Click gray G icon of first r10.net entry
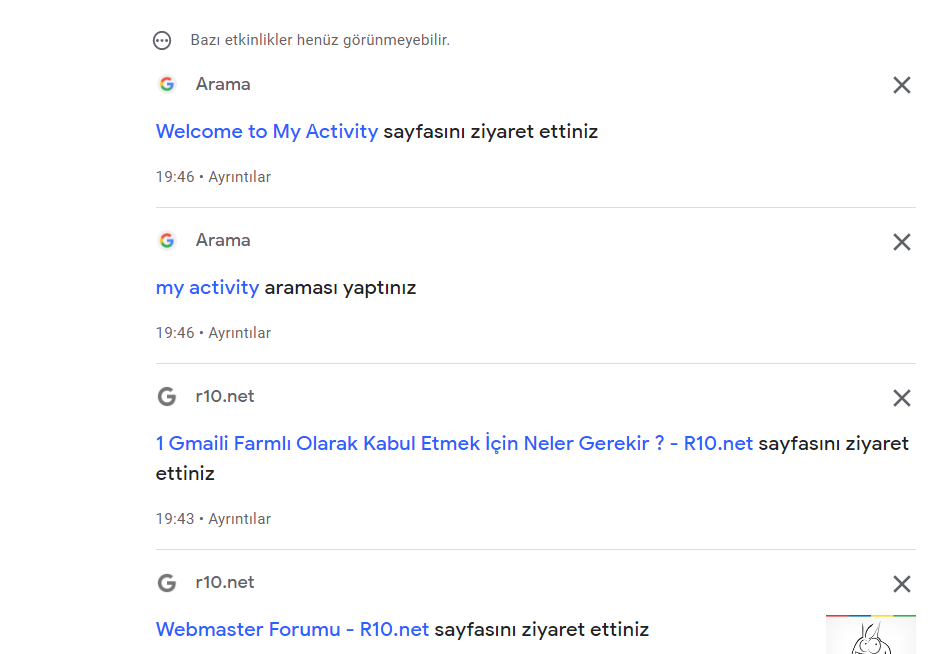 coord(167,397)
